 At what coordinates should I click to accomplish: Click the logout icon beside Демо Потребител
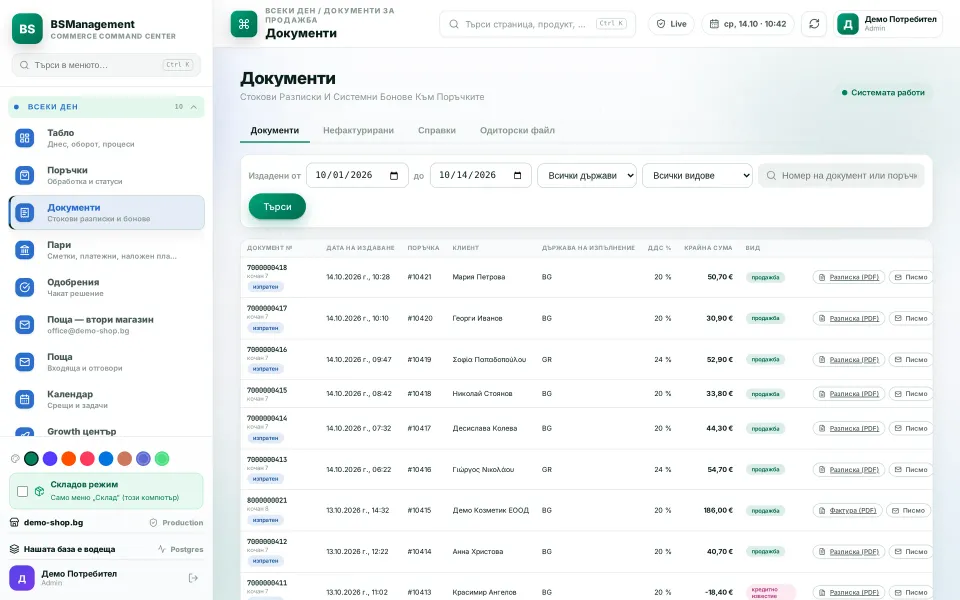click(193, 578)
